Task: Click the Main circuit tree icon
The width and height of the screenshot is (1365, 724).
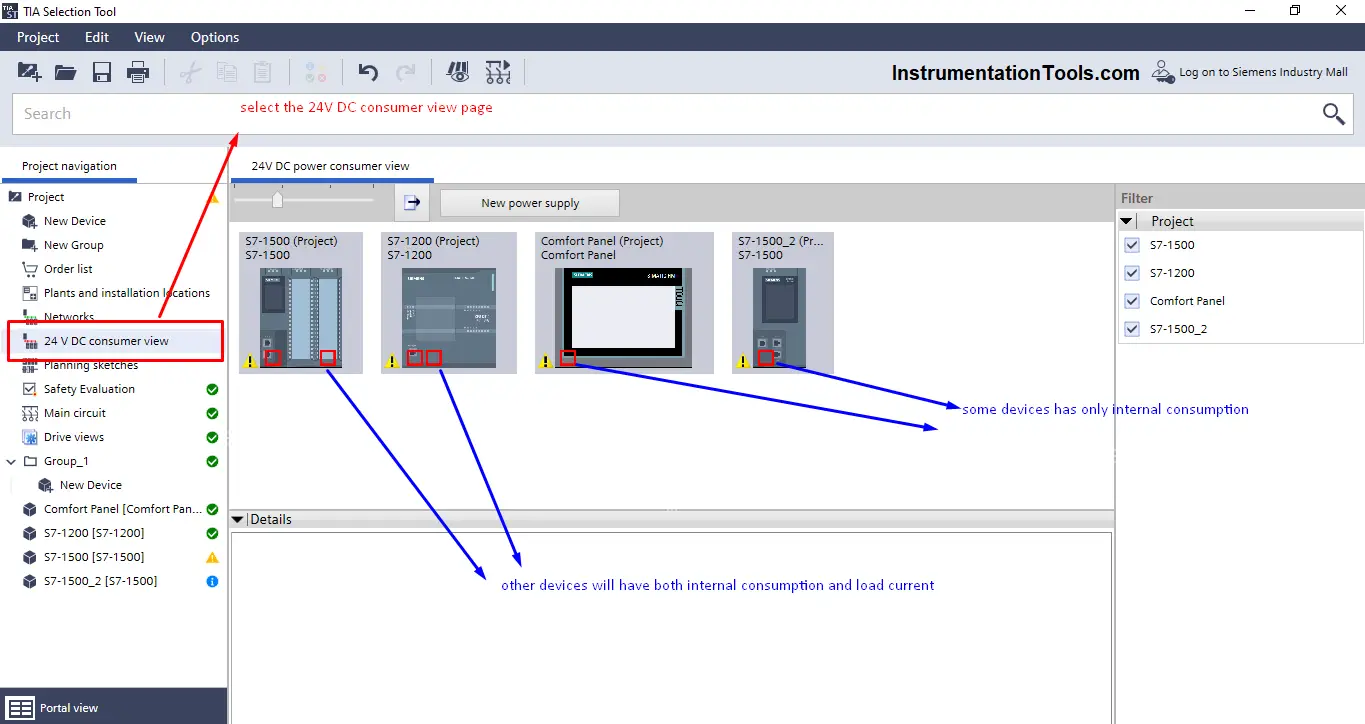Action: pyautogui.click(x=29, y=413)
